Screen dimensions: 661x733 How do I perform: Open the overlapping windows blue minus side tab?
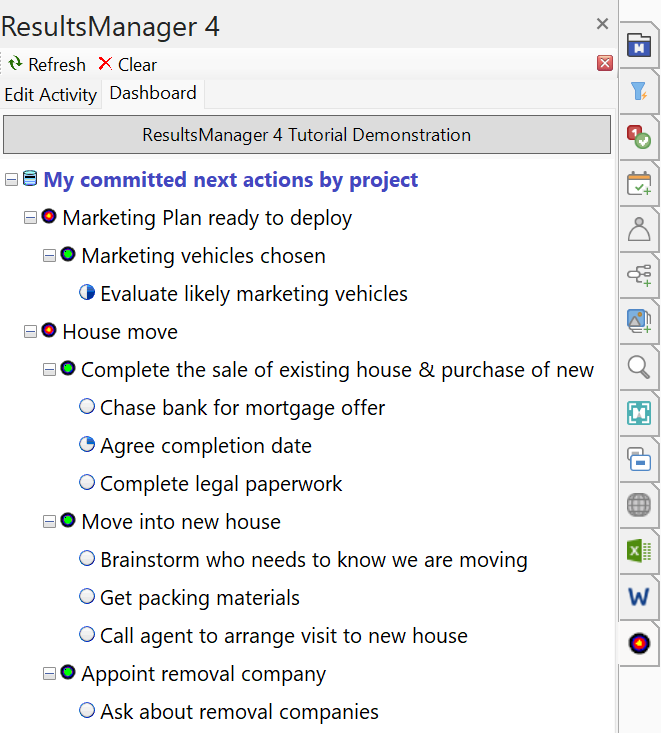(639, 459)
